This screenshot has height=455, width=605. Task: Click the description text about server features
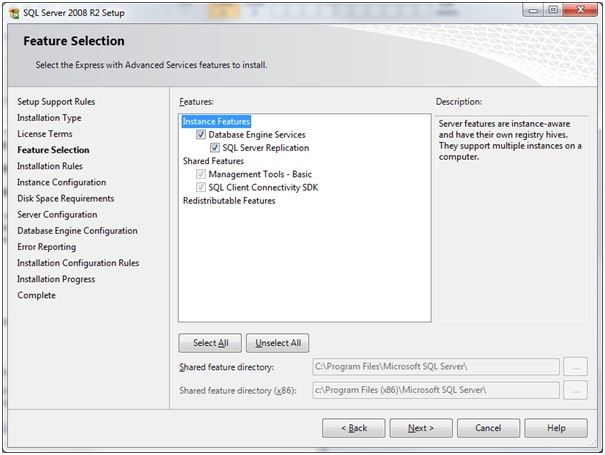pos(510,140)
